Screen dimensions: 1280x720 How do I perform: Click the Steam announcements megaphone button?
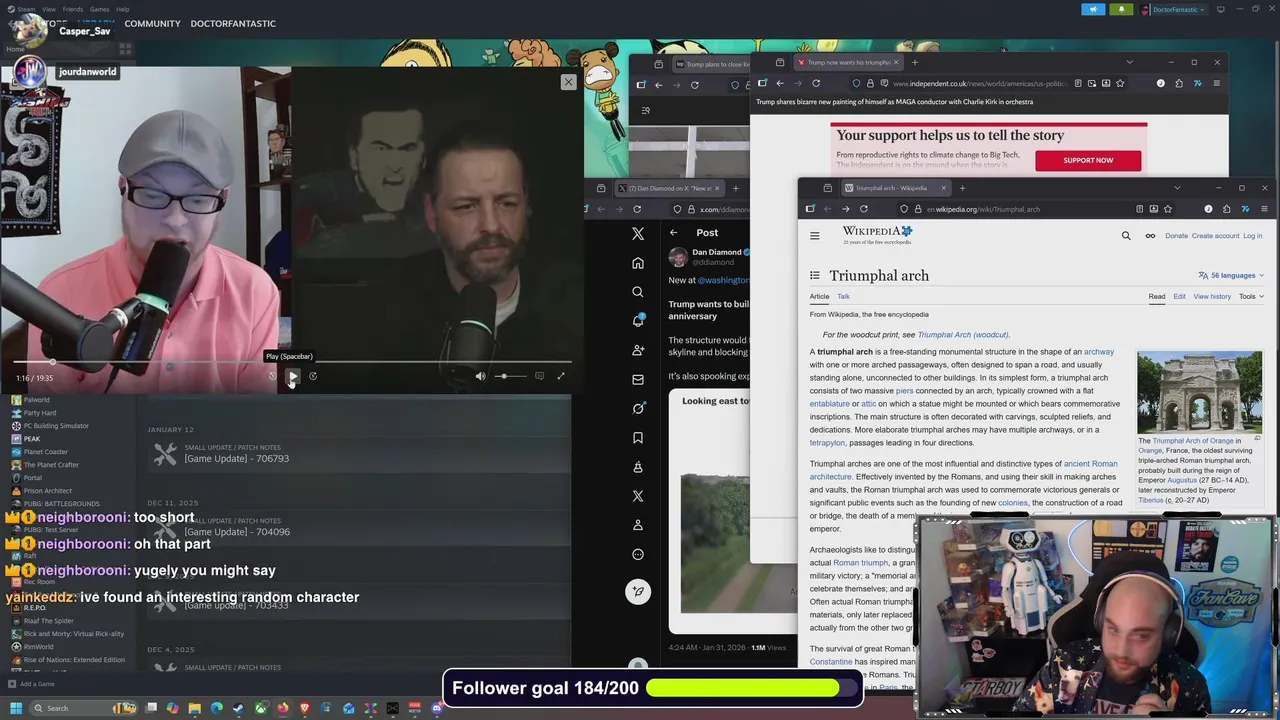click(x=1093, y=9)
